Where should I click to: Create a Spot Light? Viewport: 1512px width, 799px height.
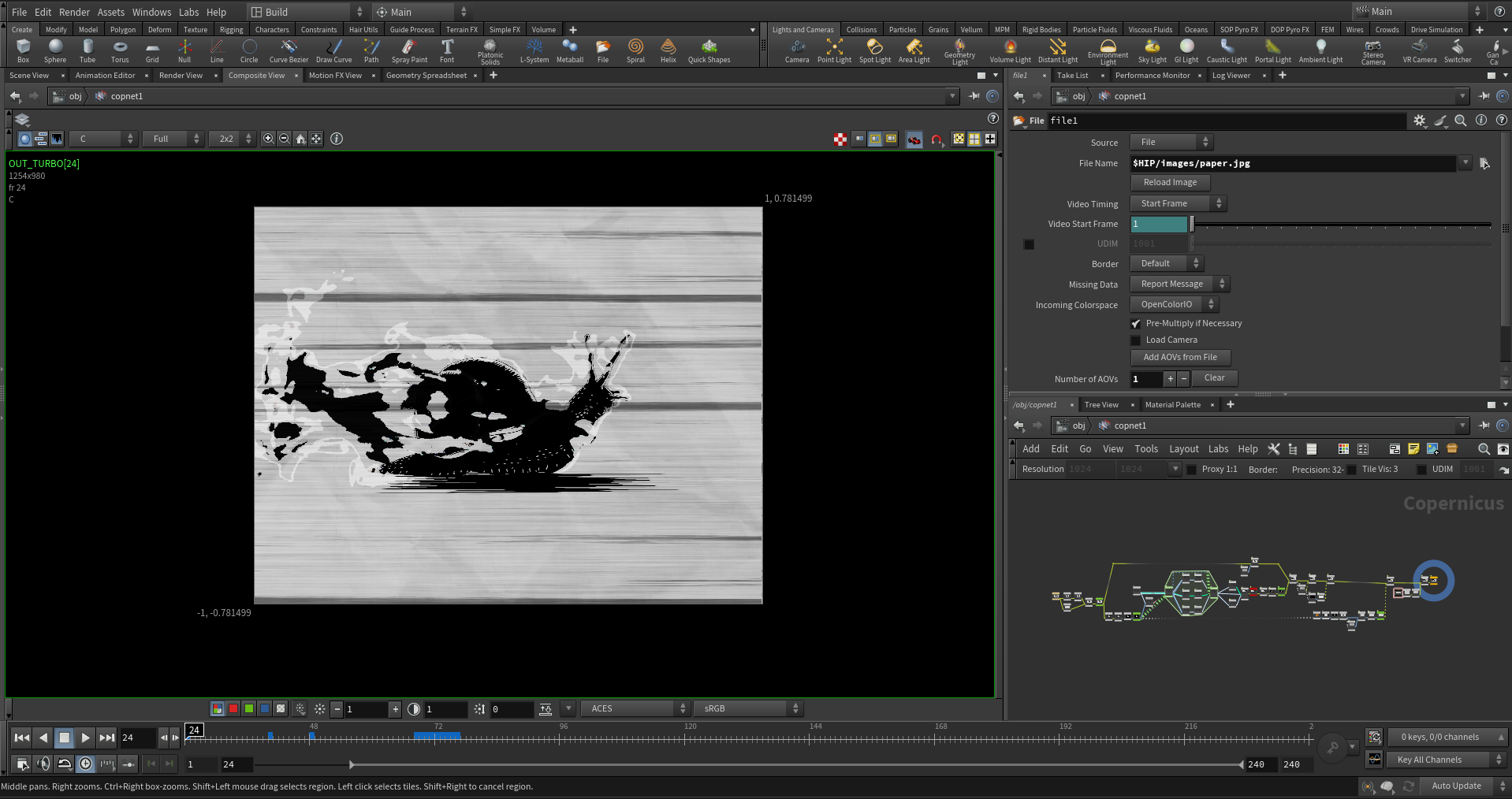pos(875,51)
